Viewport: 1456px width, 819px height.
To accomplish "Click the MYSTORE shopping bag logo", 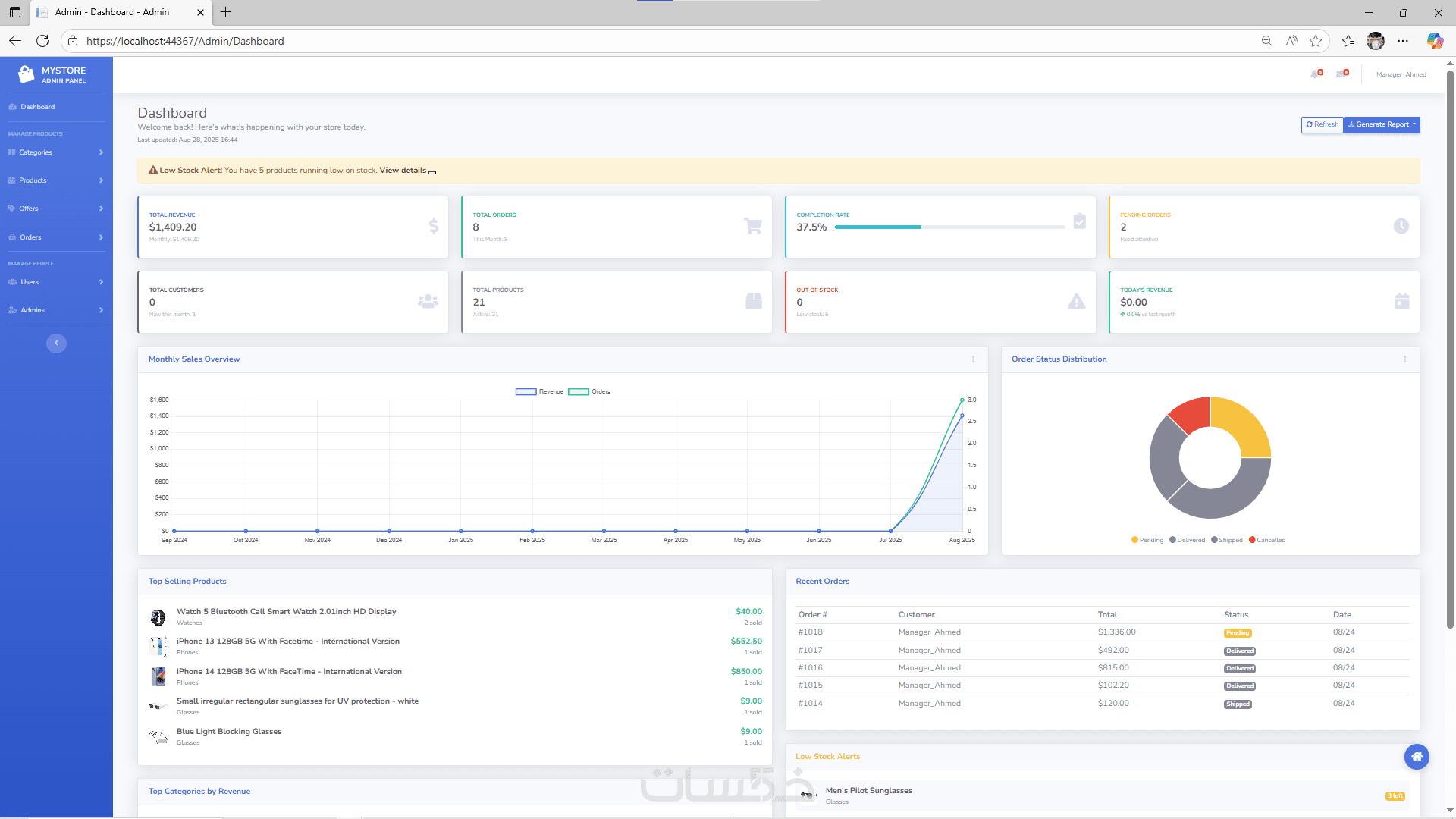I will pos(27,74).
